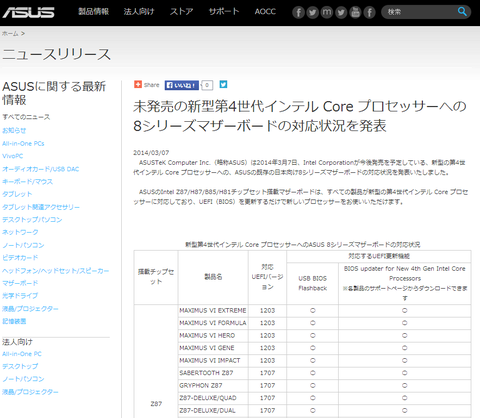Click the Twitter icon between mixi and YouTube icons
This screenshot has width=480, height=418.
click(341, 13)
